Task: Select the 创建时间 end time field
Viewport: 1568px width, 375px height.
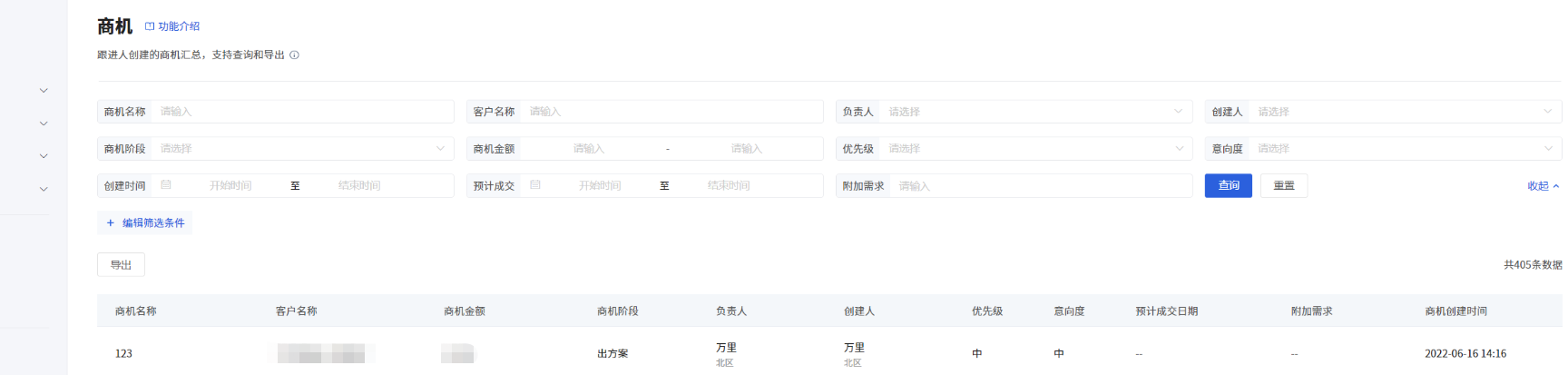Action: 359,185
